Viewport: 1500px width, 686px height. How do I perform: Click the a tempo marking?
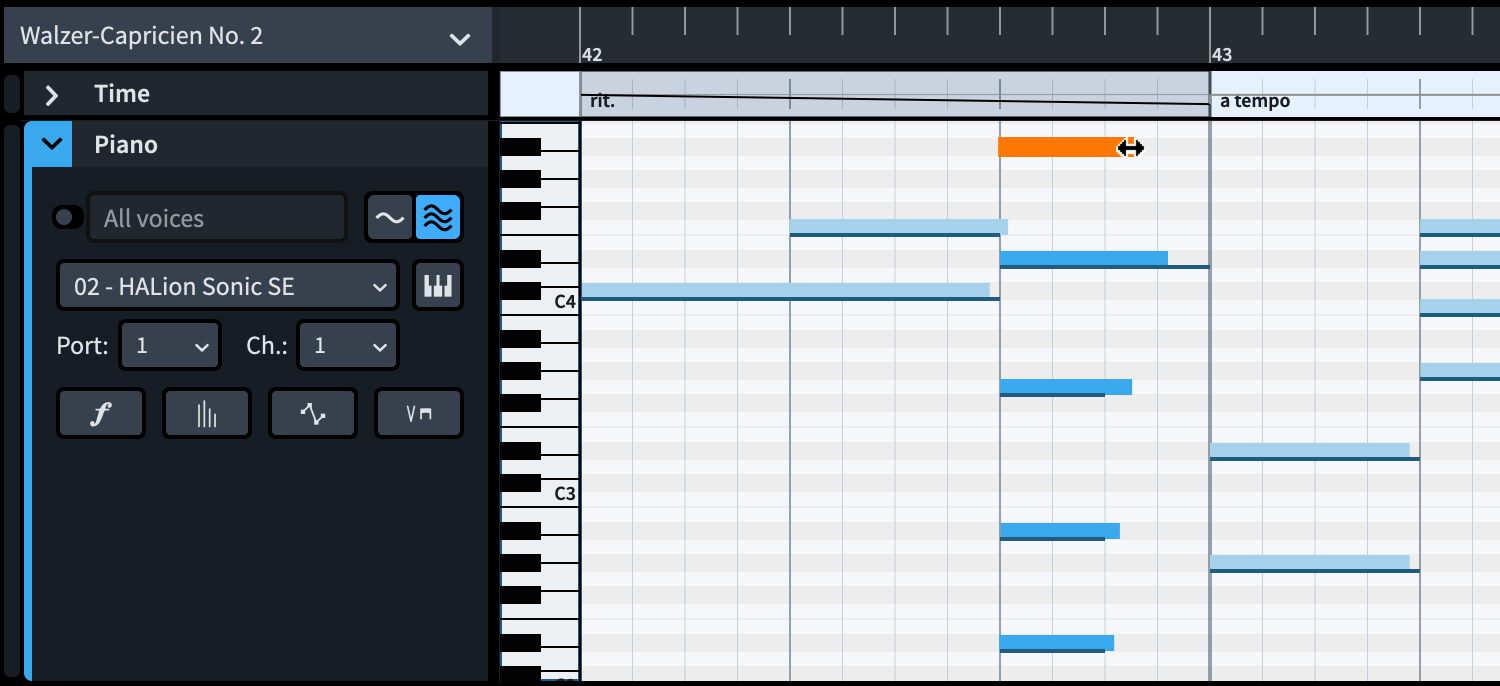click(x=1255, y=101)
